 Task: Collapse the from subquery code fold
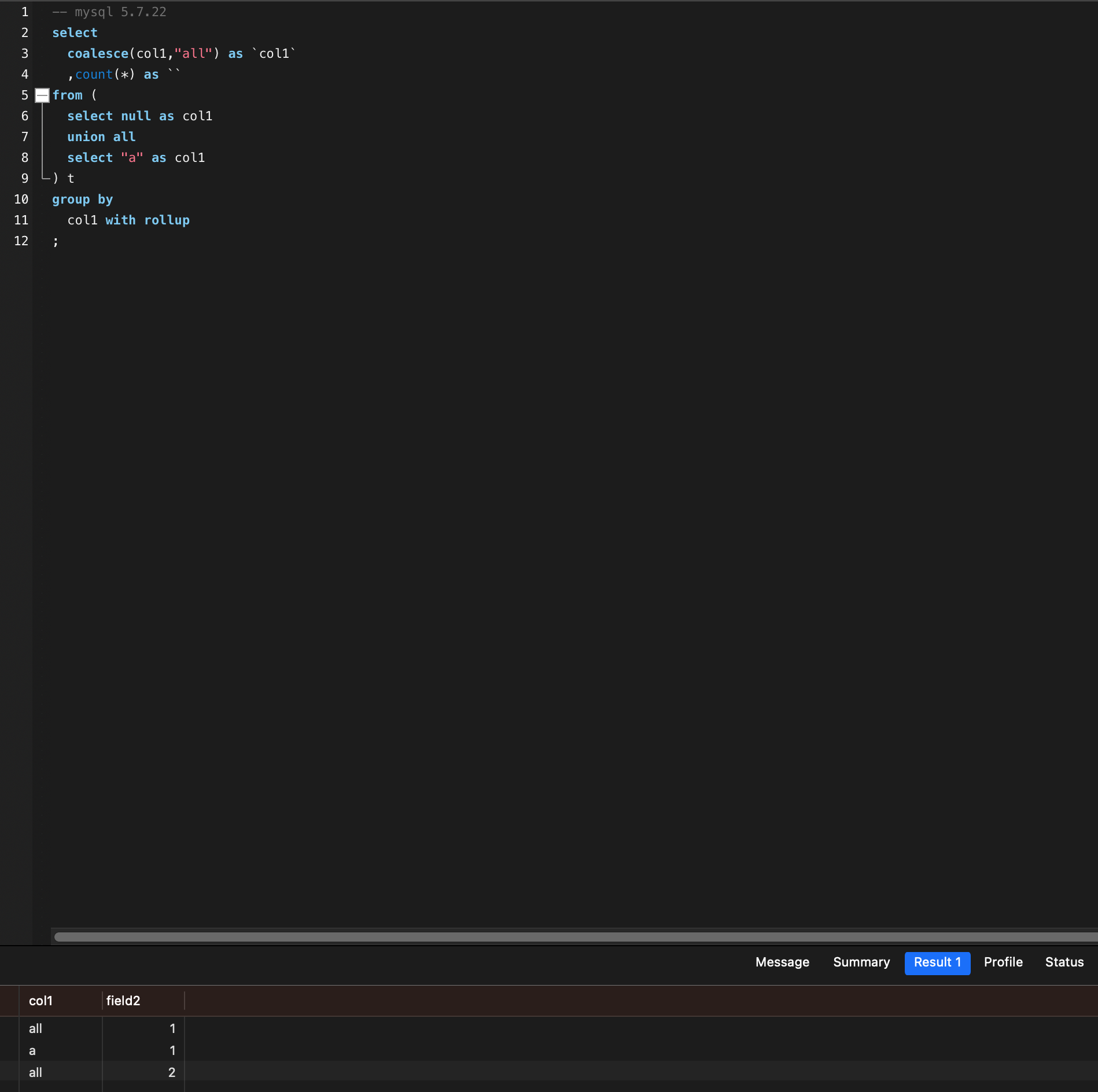(x=42, y=95)
